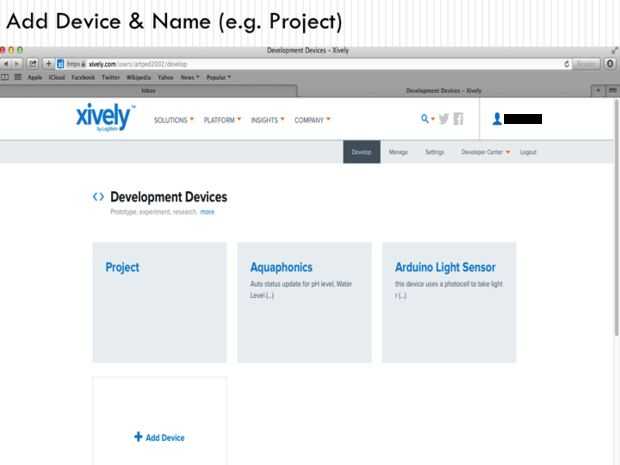Switch to the Inbox browser tab
This screenshot has width=620, height=465.
(148, 91)
